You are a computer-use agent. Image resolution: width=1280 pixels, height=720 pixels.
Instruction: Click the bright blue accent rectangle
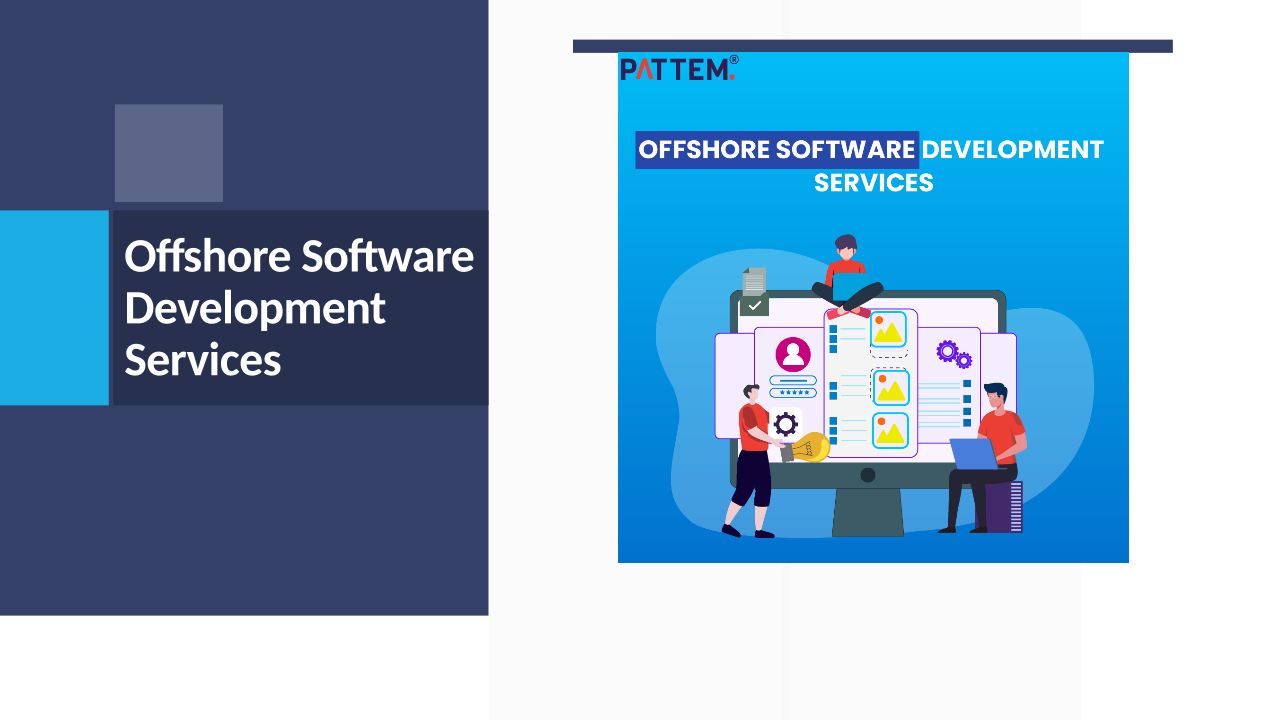(54, 307)
